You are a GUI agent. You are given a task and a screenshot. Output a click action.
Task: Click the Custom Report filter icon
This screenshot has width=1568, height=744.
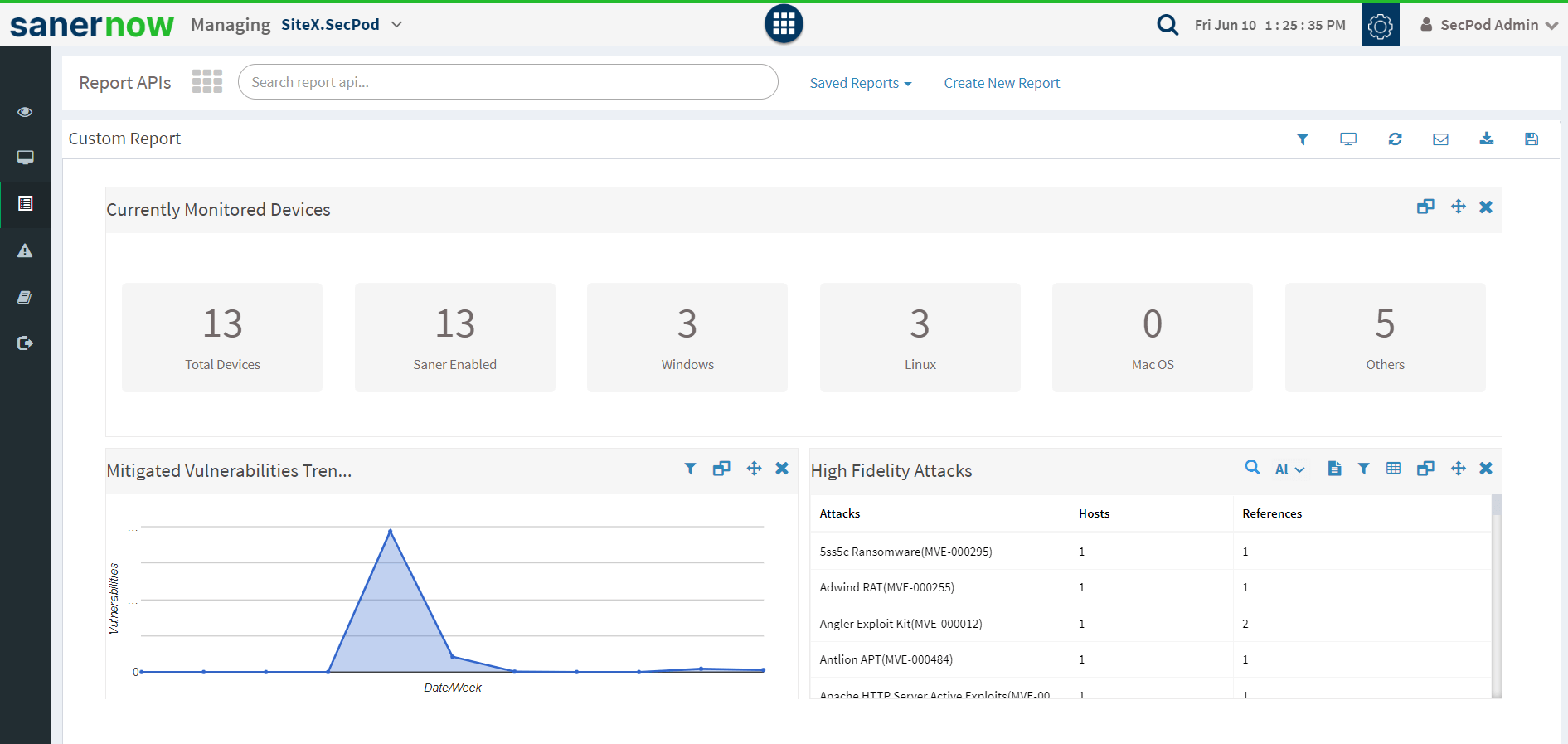click(1303, 139)
